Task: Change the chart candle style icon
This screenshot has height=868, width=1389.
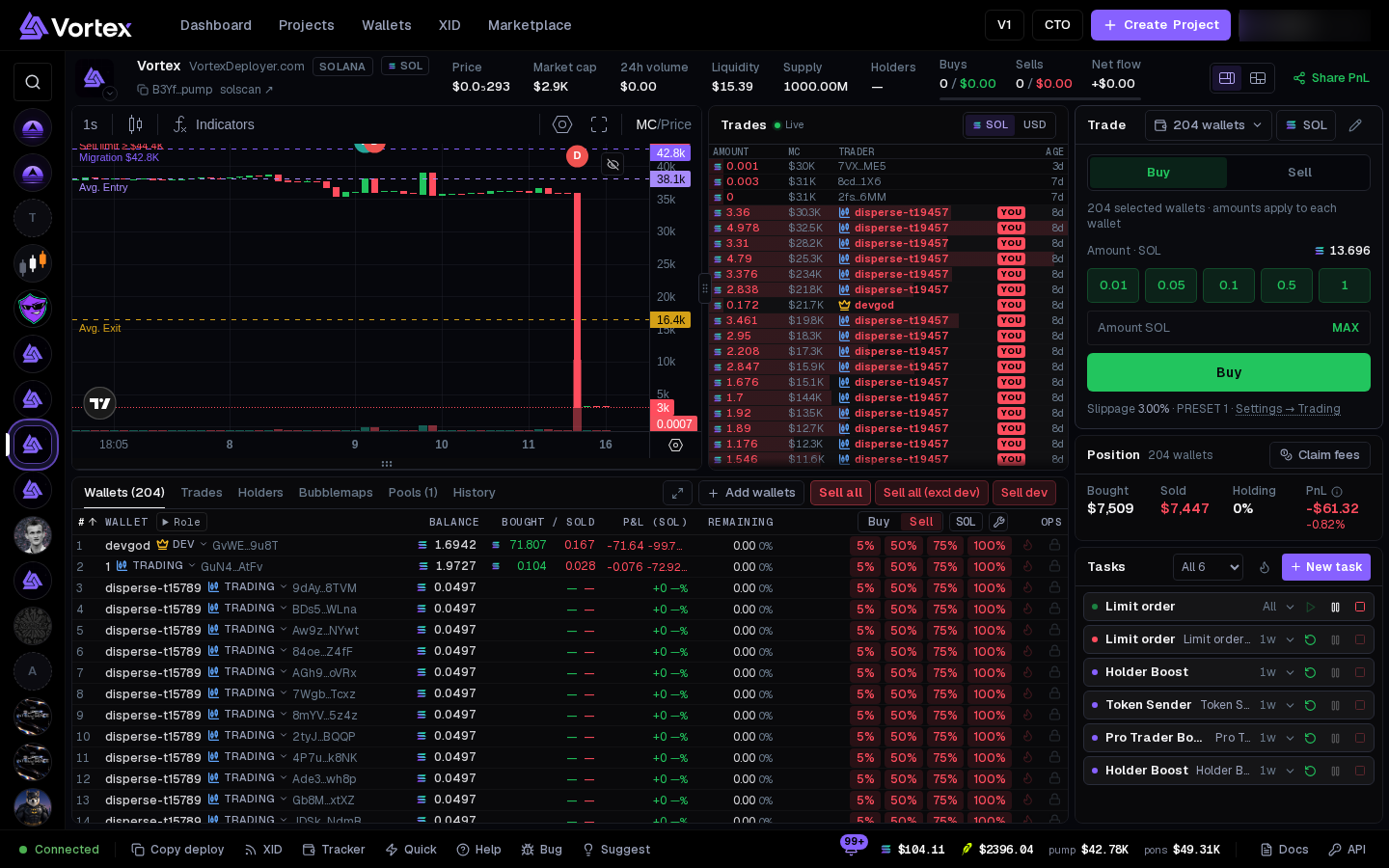Action: tap(135, 124)
